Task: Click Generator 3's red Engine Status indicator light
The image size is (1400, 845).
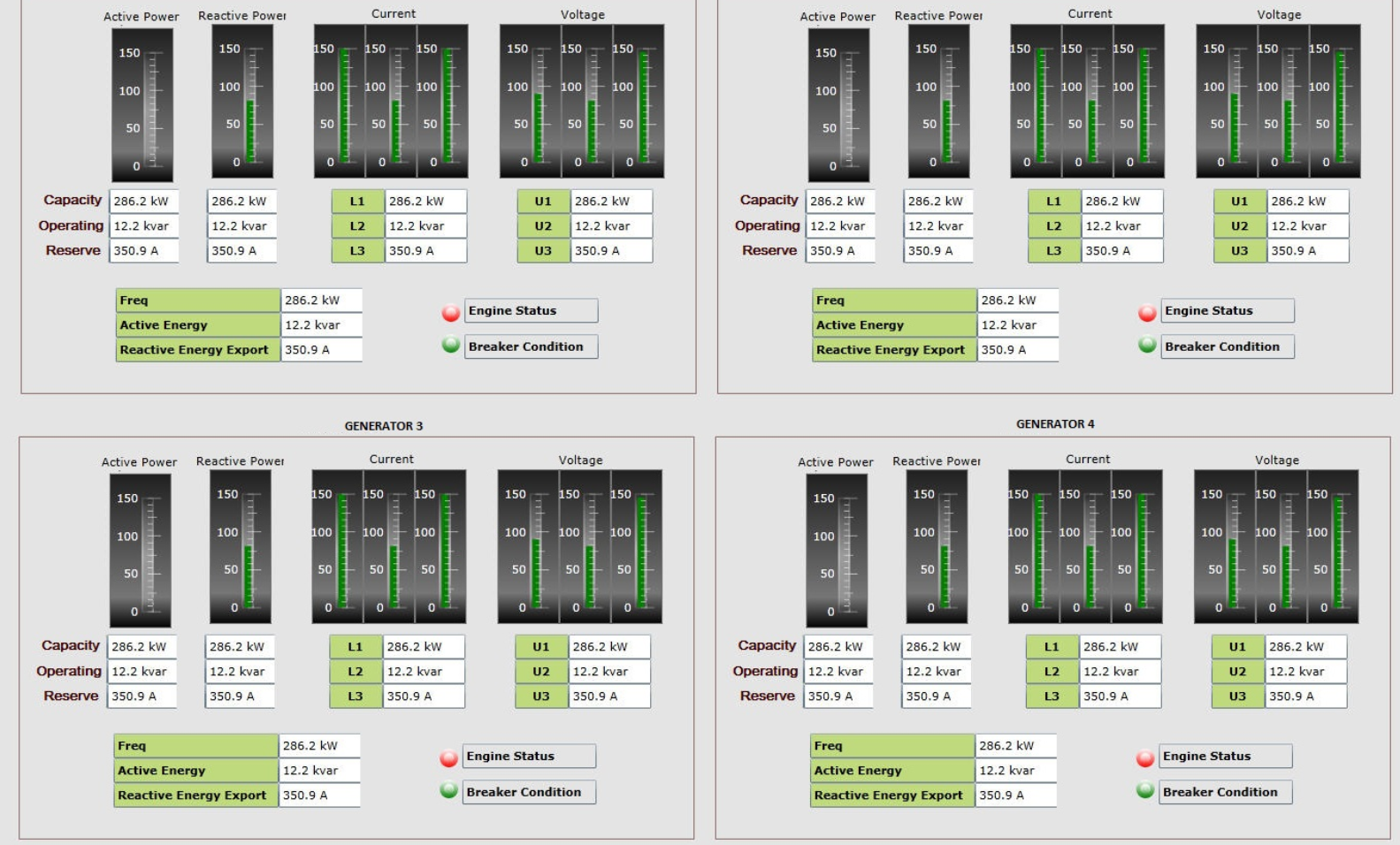Action: [x=448, y=757]
